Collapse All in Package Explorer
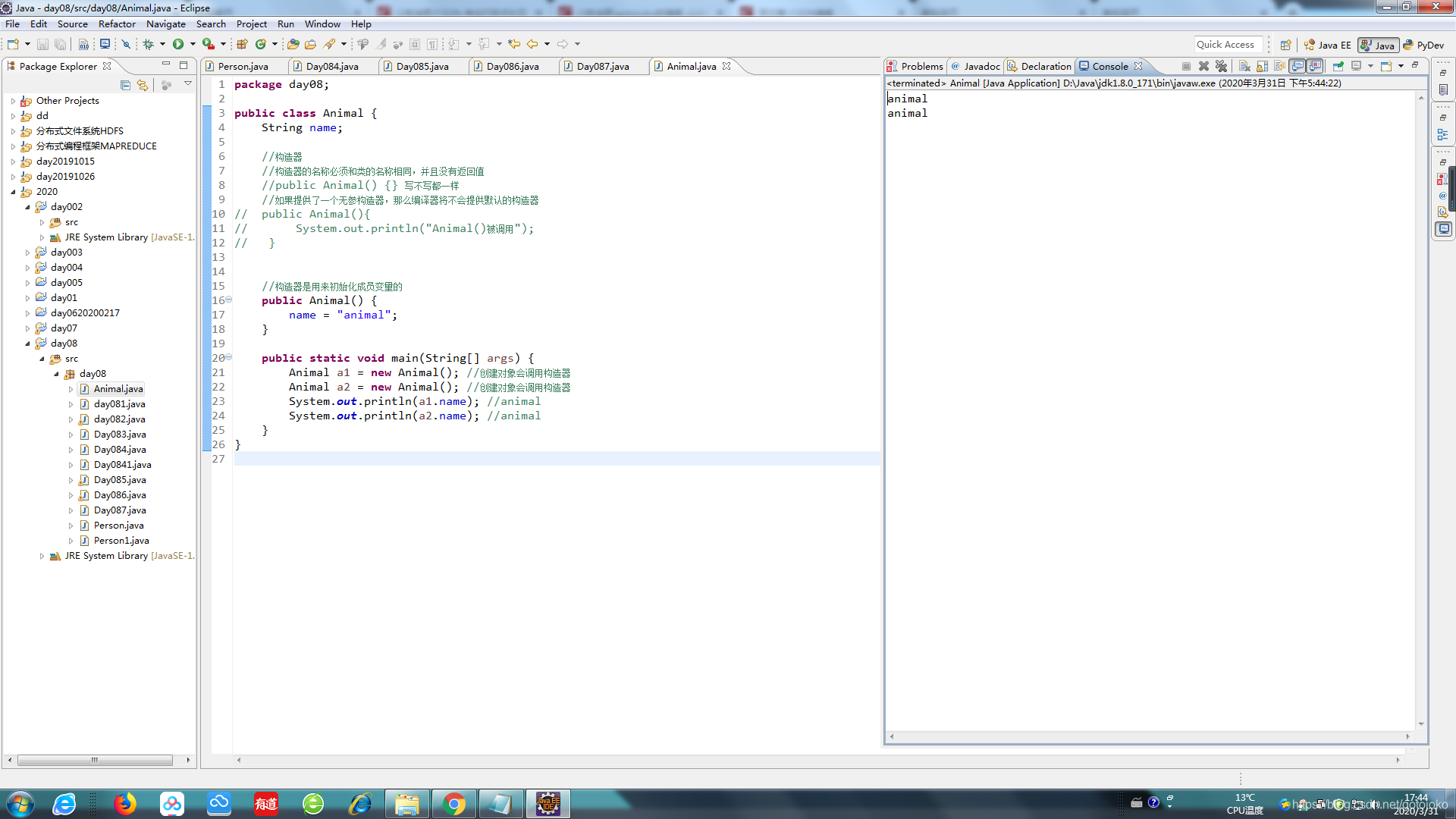The image size is (1456, 819). tap(125, 85)
